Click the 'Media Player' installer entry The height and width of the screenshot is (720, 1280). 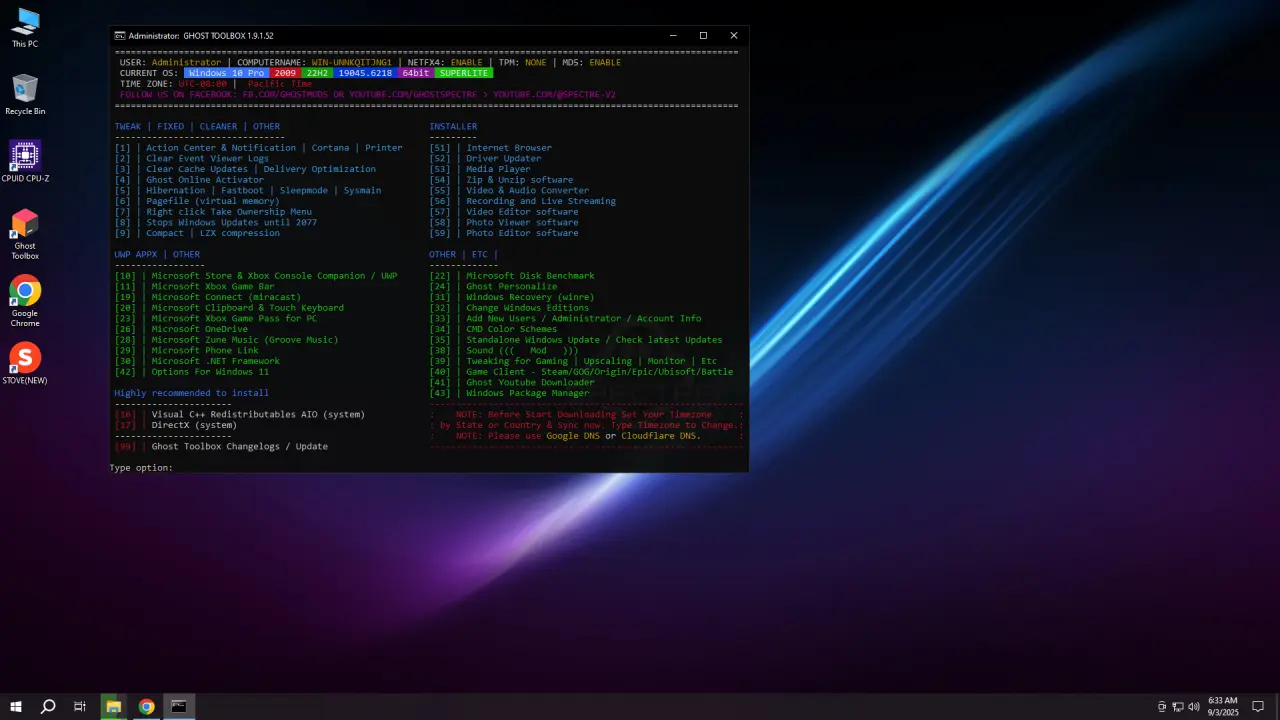click(480, 169)
